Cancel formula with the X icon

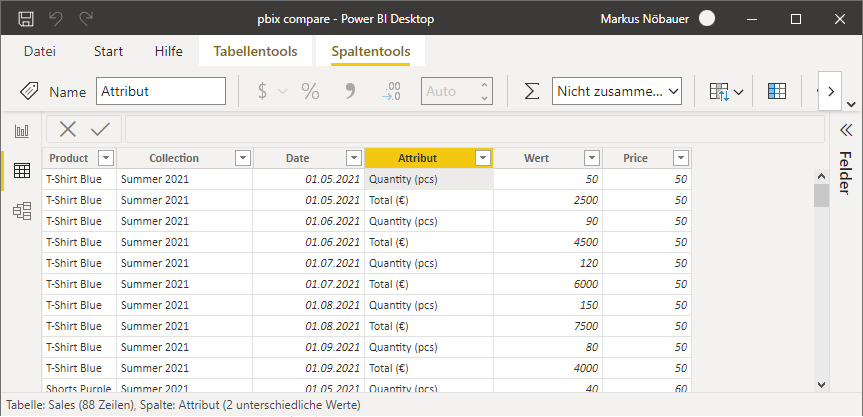coord(67,129)
